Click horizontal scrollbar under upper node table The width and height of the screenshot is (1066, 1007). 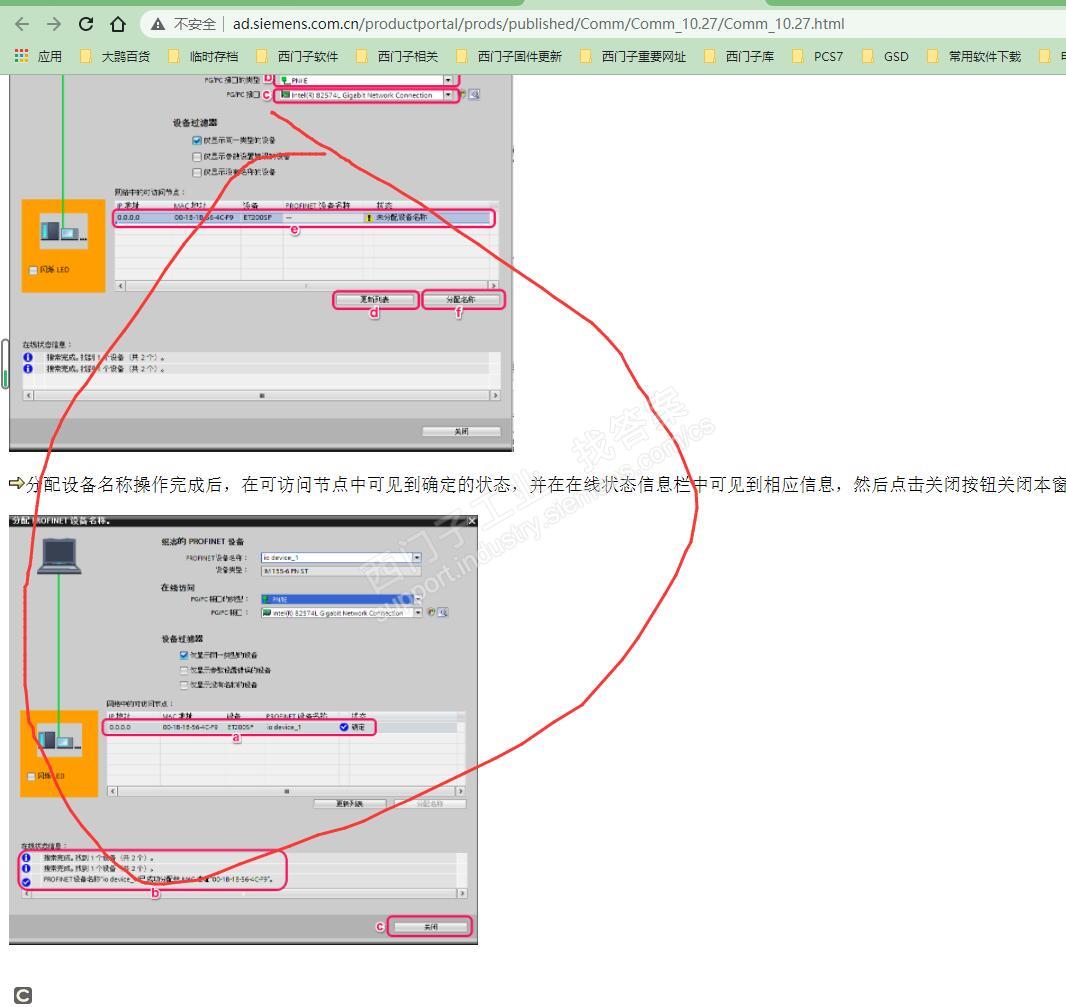click(306, 286)
